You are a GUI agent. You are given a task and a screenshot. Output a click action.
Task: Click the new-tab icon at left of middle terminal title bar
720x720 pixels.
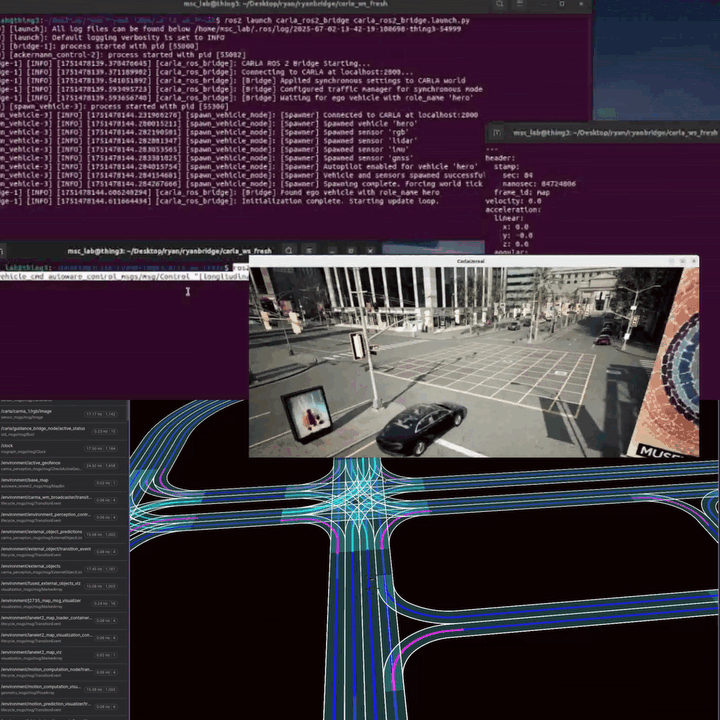[1, 251]
